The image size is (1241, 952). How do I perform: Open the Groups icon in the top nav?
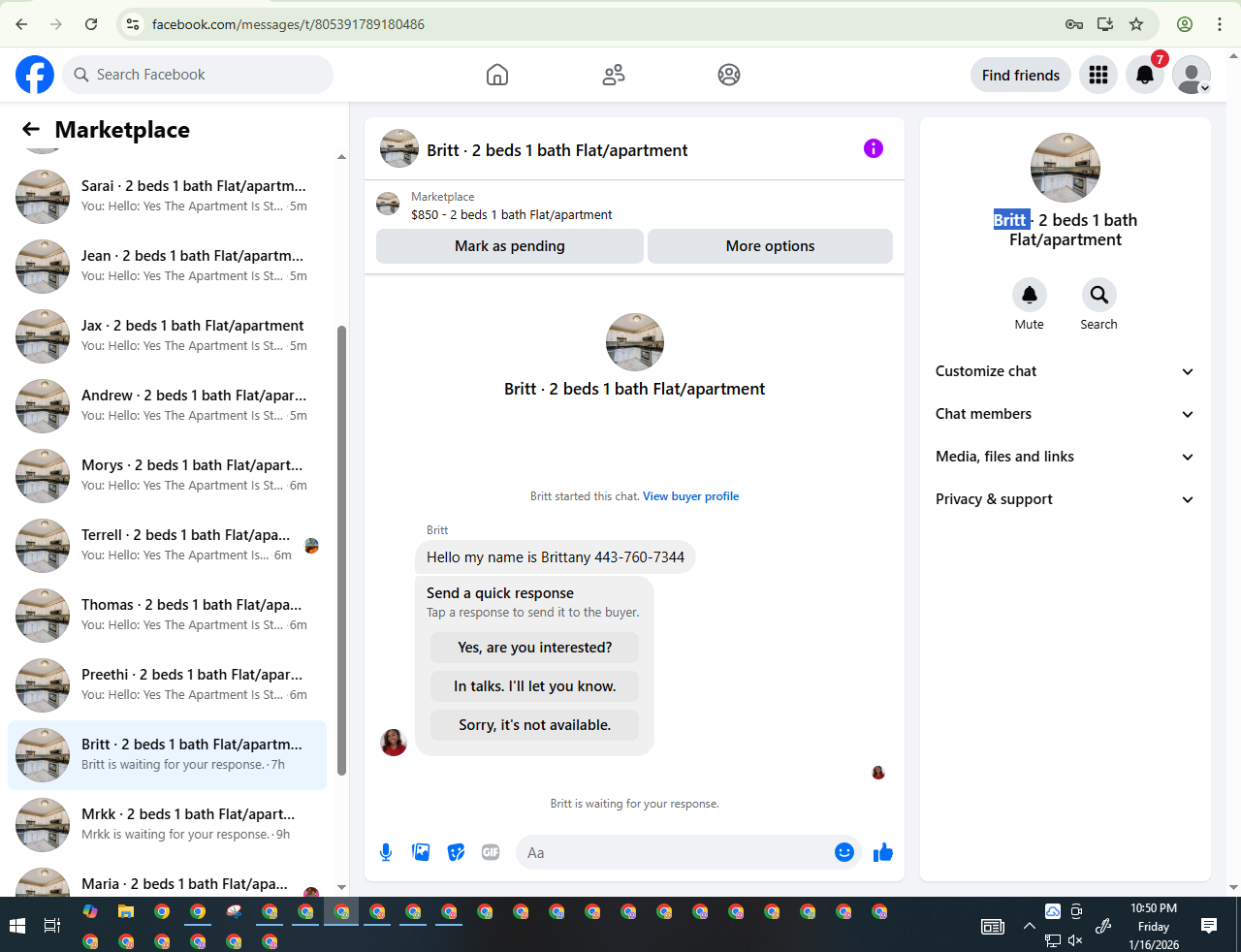[x=729, y=75]
